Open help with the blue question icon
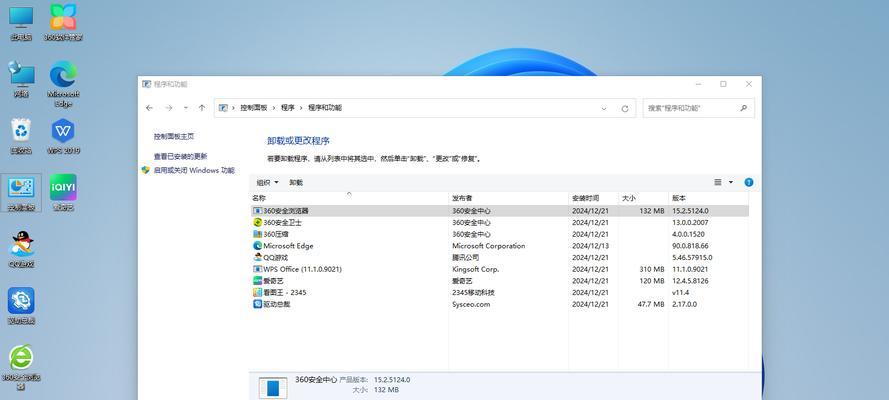This screenshot has height=400, width=889. [x=748, y=182]
